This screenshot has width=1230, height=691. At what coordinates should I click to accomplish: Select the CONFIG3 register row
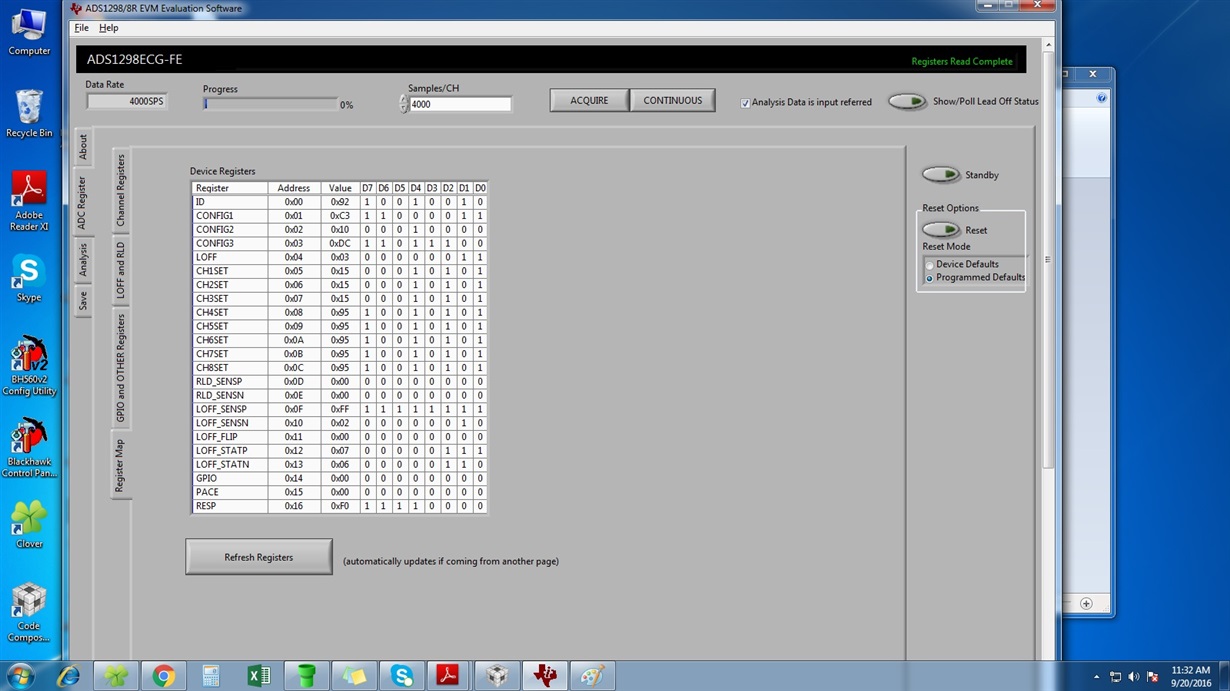(339, 243)
